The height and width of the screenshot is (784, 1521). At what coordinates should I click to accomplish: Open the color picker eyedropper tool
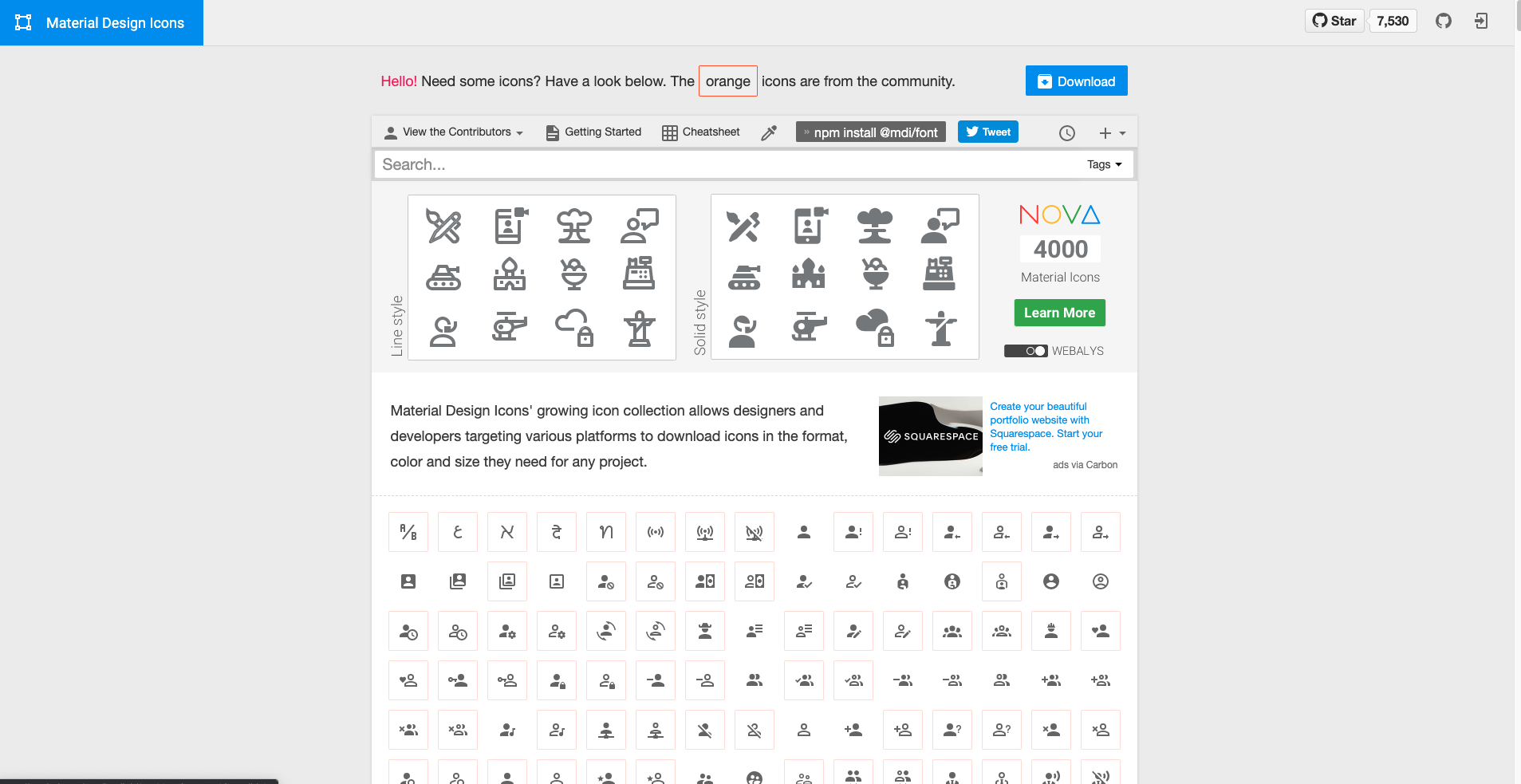pos(769,132)
